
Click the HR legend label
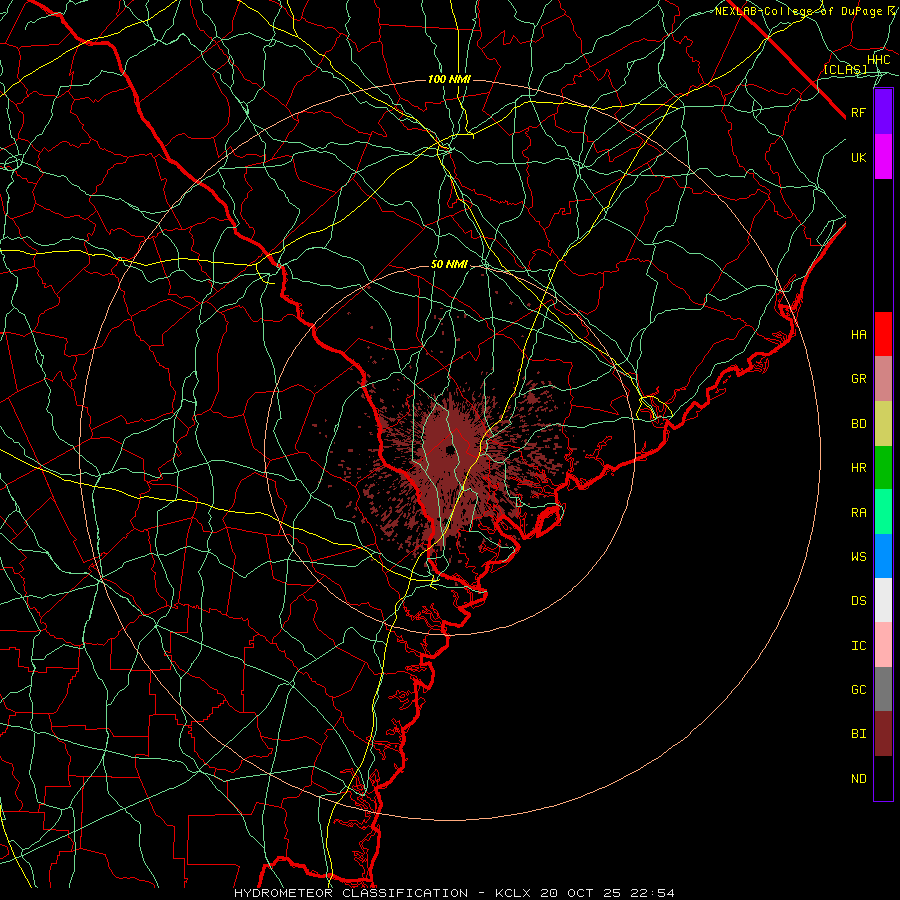pos(859,468)
